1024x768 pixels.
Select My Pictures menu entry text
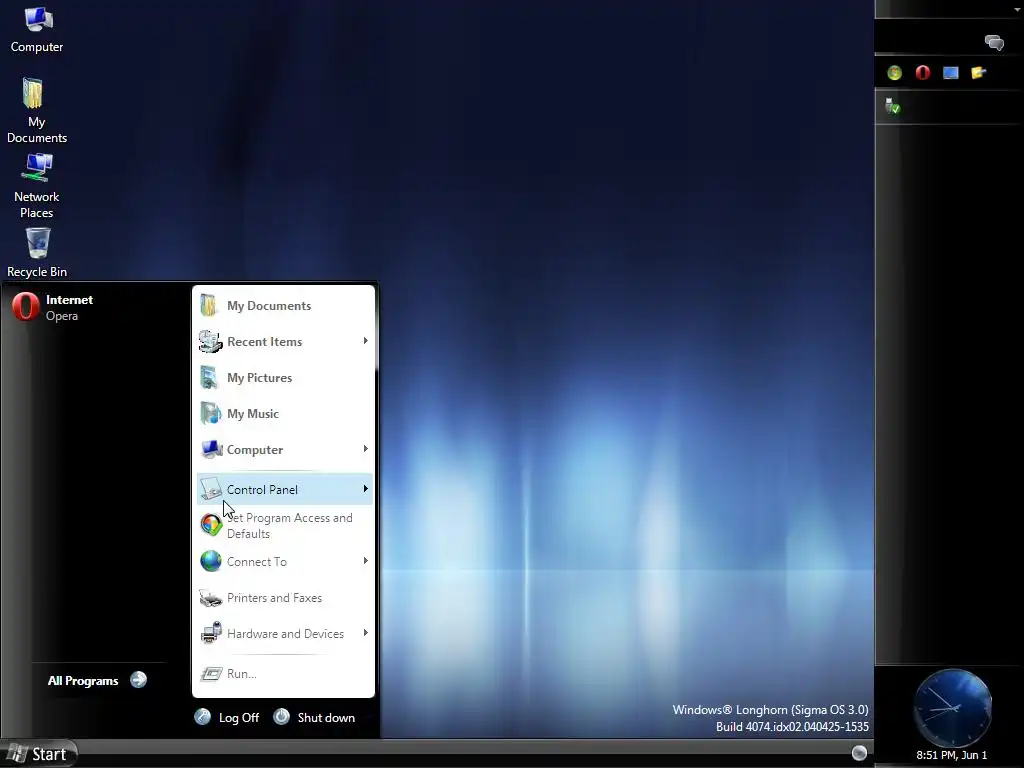(x=259, y=377)
